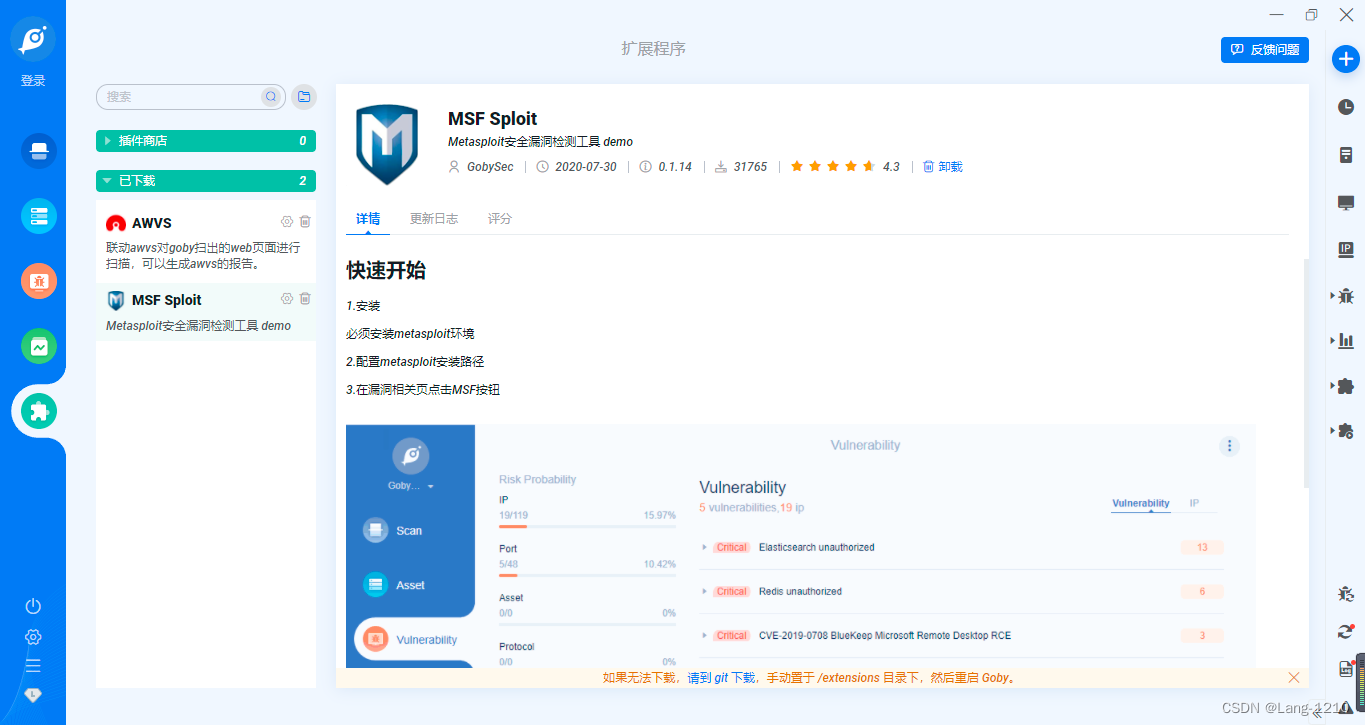Open AWVS extension settings gear
This screenshot has height=725, width=1365.
point(287,221)
